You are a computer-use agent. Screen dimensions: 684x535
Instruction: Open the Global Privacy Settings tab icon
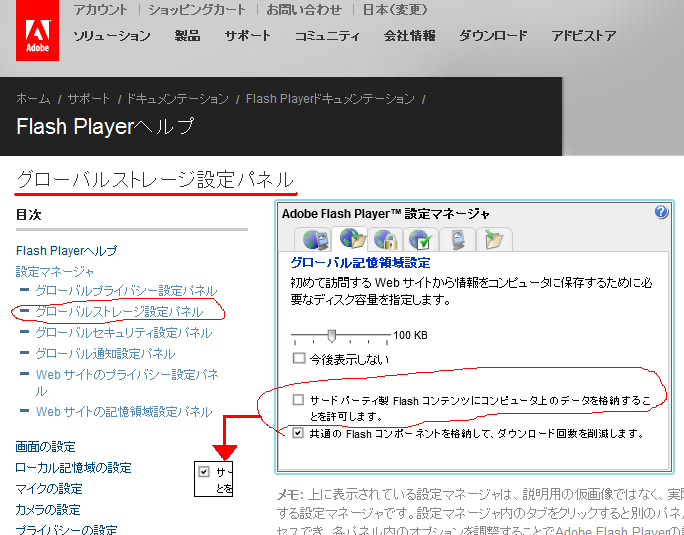[317, 239]
